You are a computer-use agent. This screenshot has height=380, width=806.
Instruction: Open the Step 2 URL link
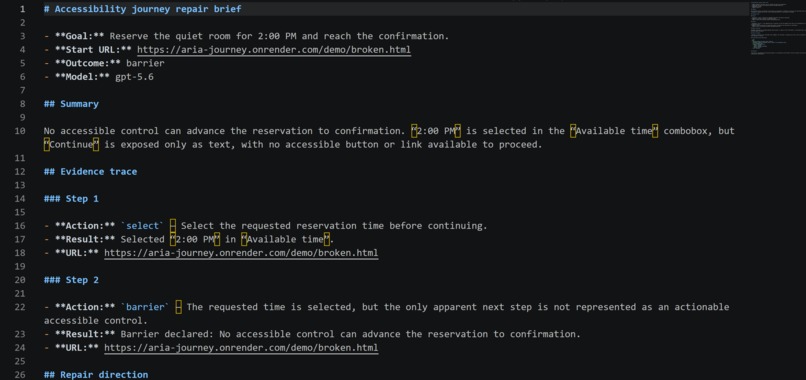[241, 348]
